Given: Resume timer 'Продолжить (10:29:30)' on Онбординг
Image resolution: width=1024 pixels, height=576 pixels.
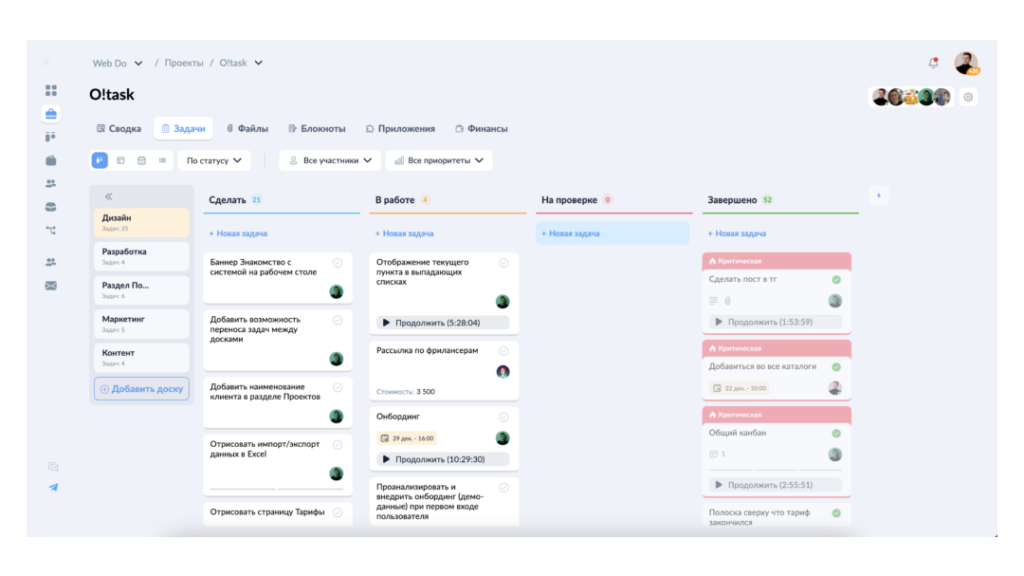Looking at the screenshot, I should [443, 459].
